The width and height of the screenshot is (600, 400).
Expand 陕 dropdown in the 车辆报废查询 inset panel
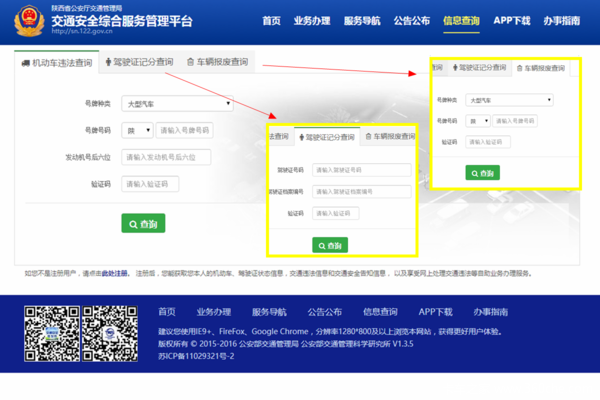point(478,121)
